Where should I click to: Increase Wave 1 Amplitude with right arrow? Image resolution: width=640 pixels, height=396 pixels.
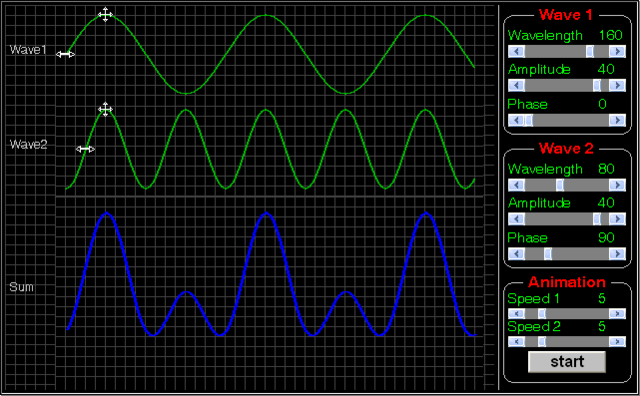(617, 85)
